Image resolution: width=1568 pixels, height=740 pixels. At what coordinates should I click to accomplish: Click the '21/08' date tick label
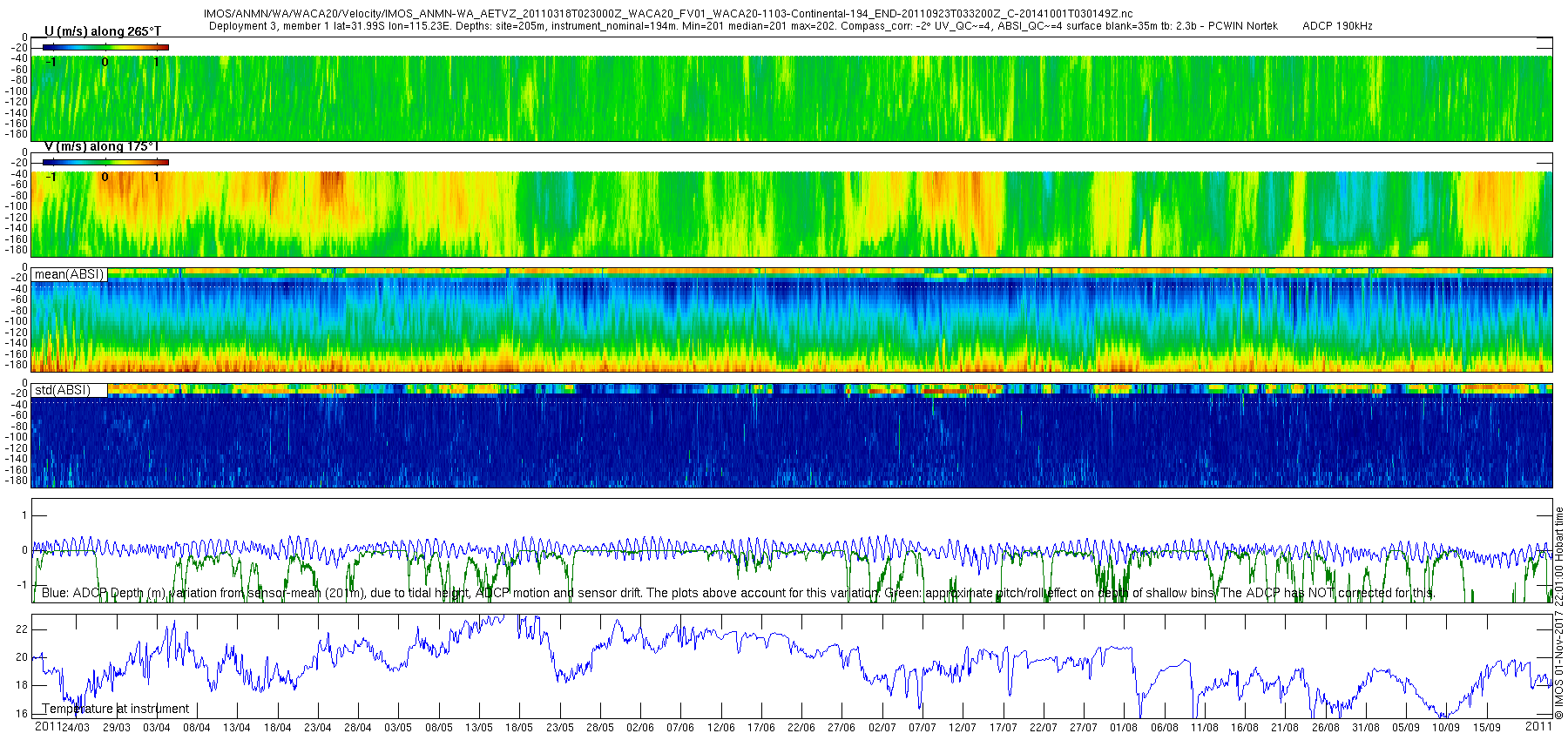click(x=1285, y=728)
